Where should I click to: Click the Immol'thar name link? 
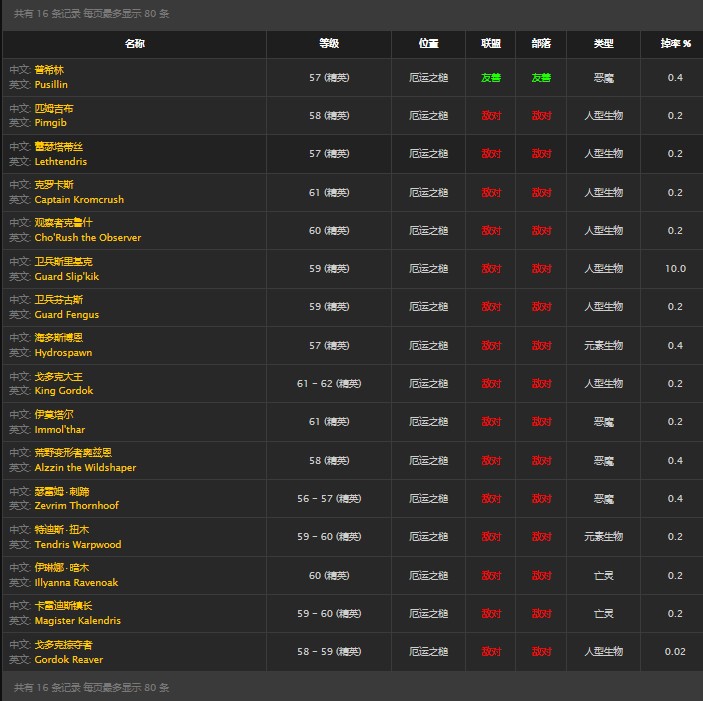59,429
